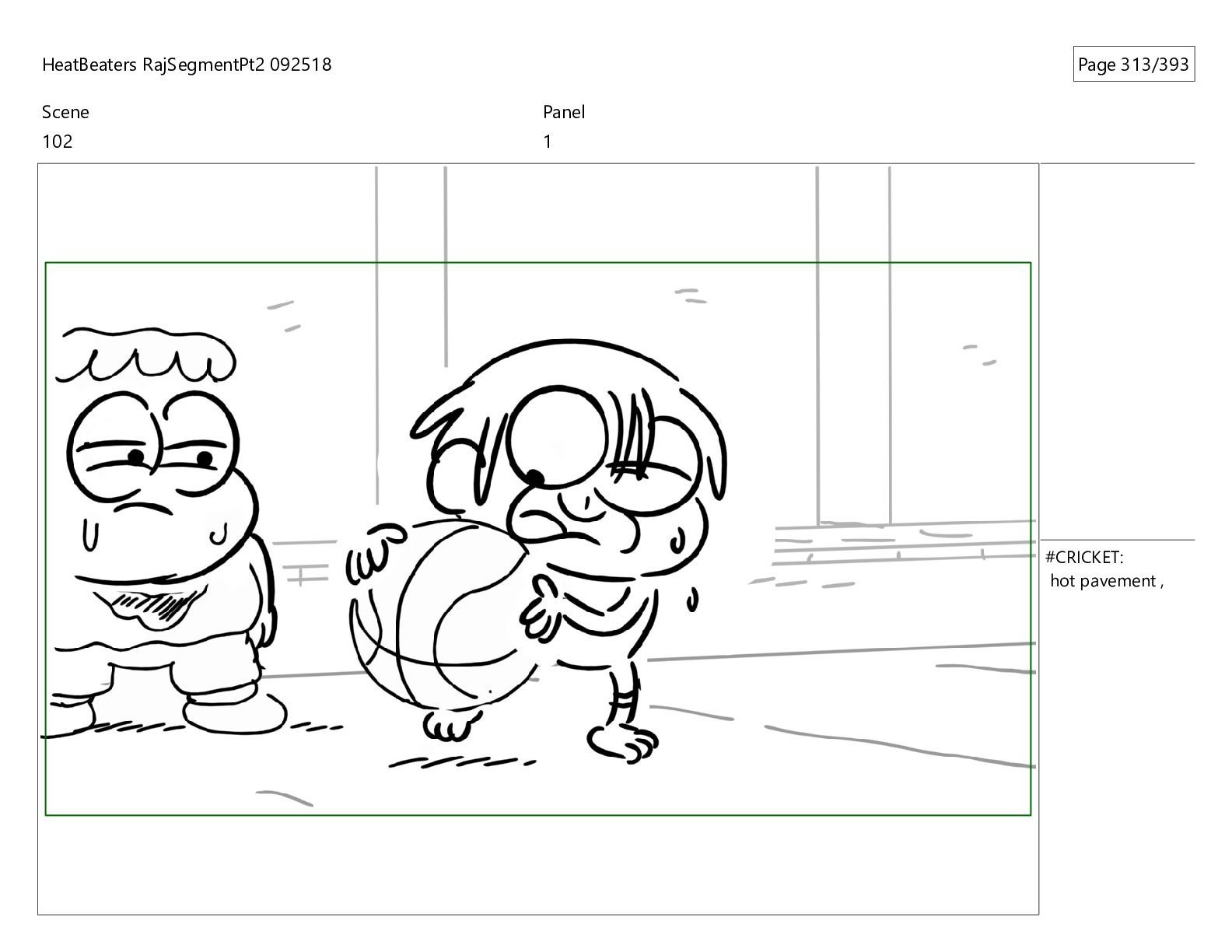Click the '#CRICKET:' dialogue name
The image size is (1232, 952).
point(1084,557)
